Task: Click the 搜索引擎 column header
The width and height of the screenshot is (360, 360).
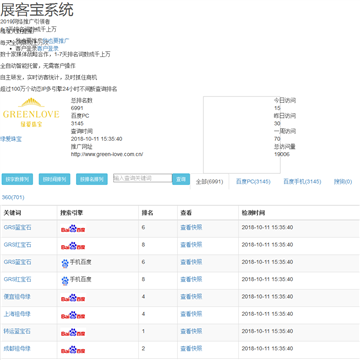Action: [x=72, y=213]
